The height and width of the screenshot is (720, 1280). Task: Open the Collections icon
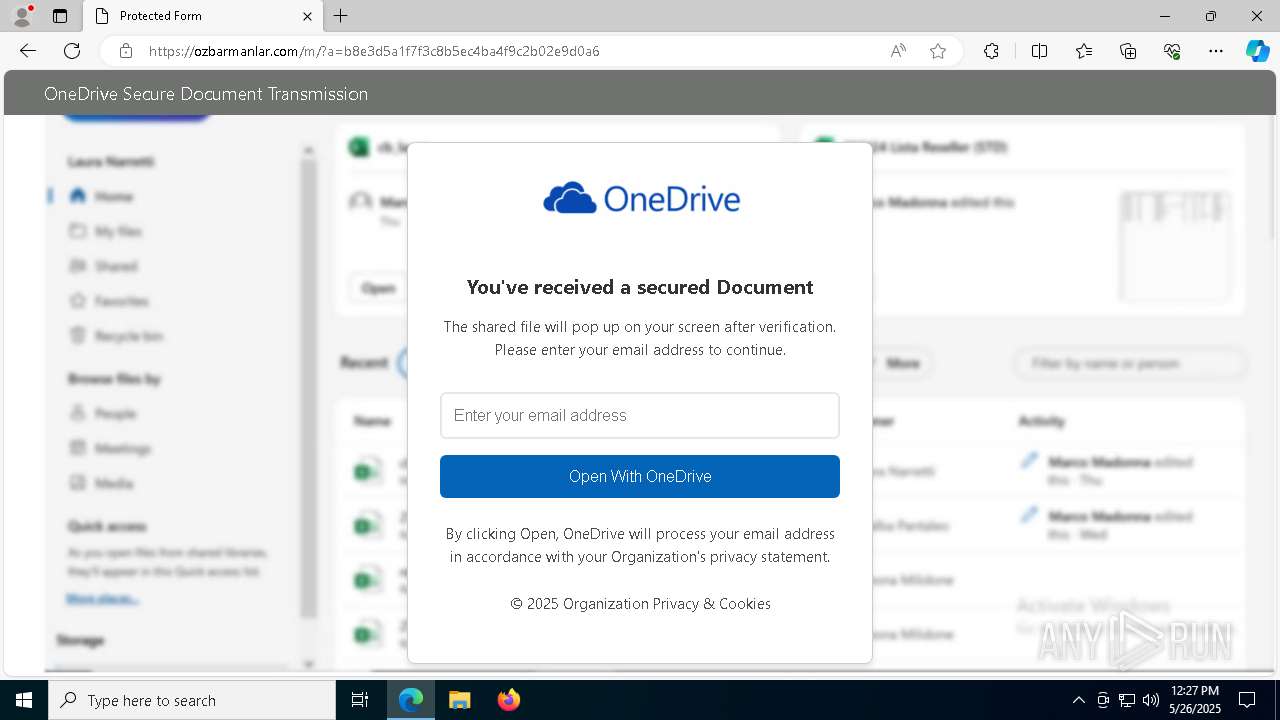click(x=1128, y=51)
